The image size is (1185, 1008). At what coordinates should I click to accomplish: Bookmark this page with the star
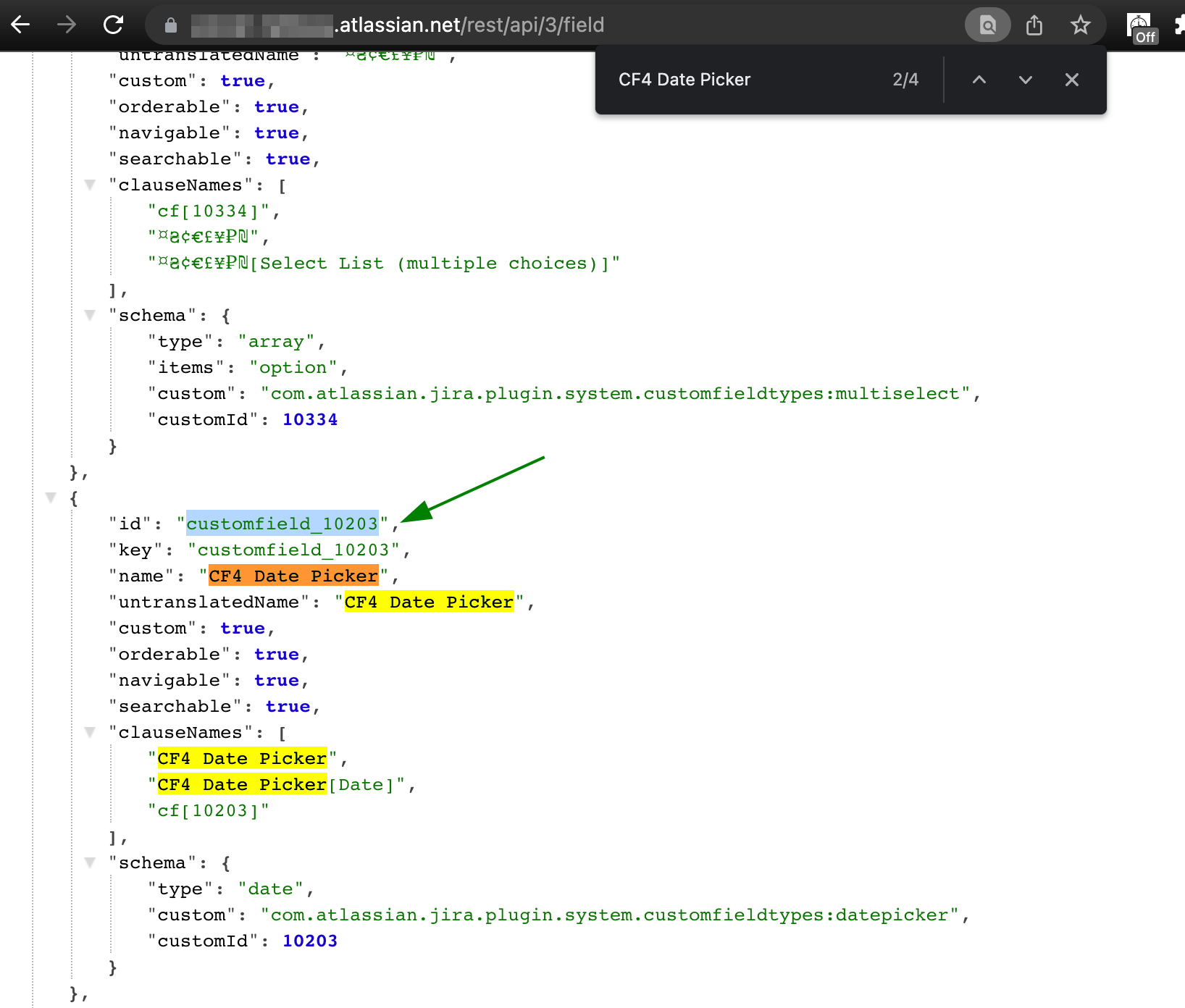click(x=1080, y=25)
